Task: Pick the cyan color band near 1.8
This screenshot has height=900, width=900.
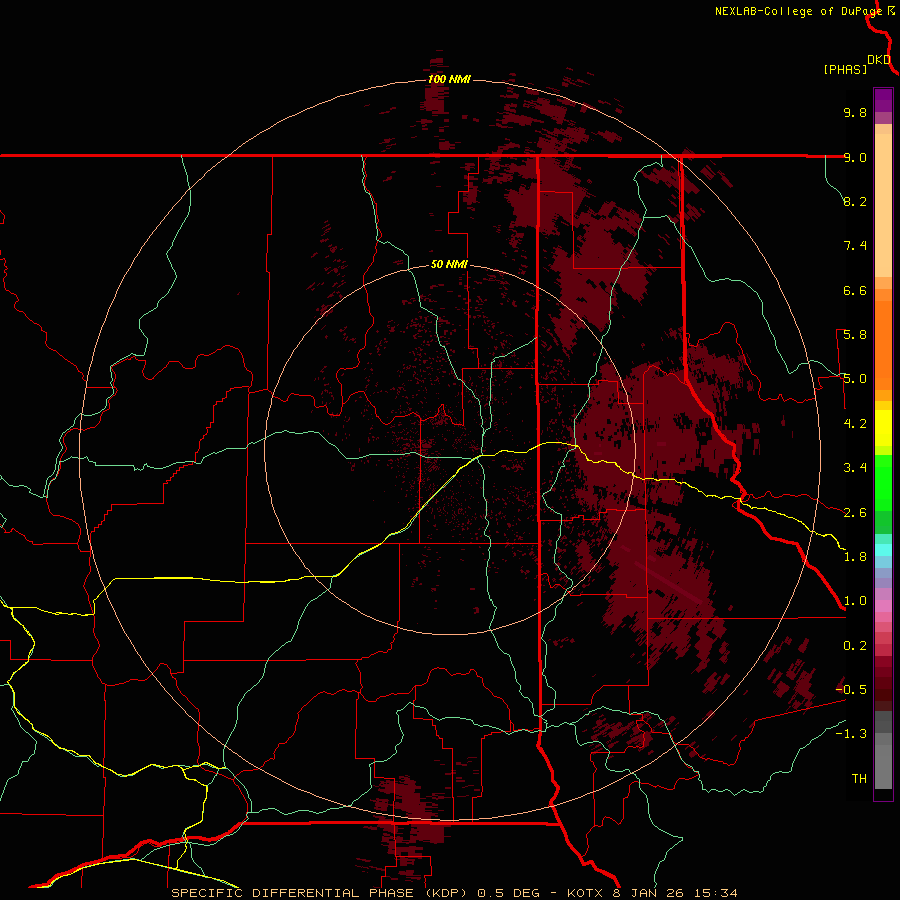Action: (883, 550)
